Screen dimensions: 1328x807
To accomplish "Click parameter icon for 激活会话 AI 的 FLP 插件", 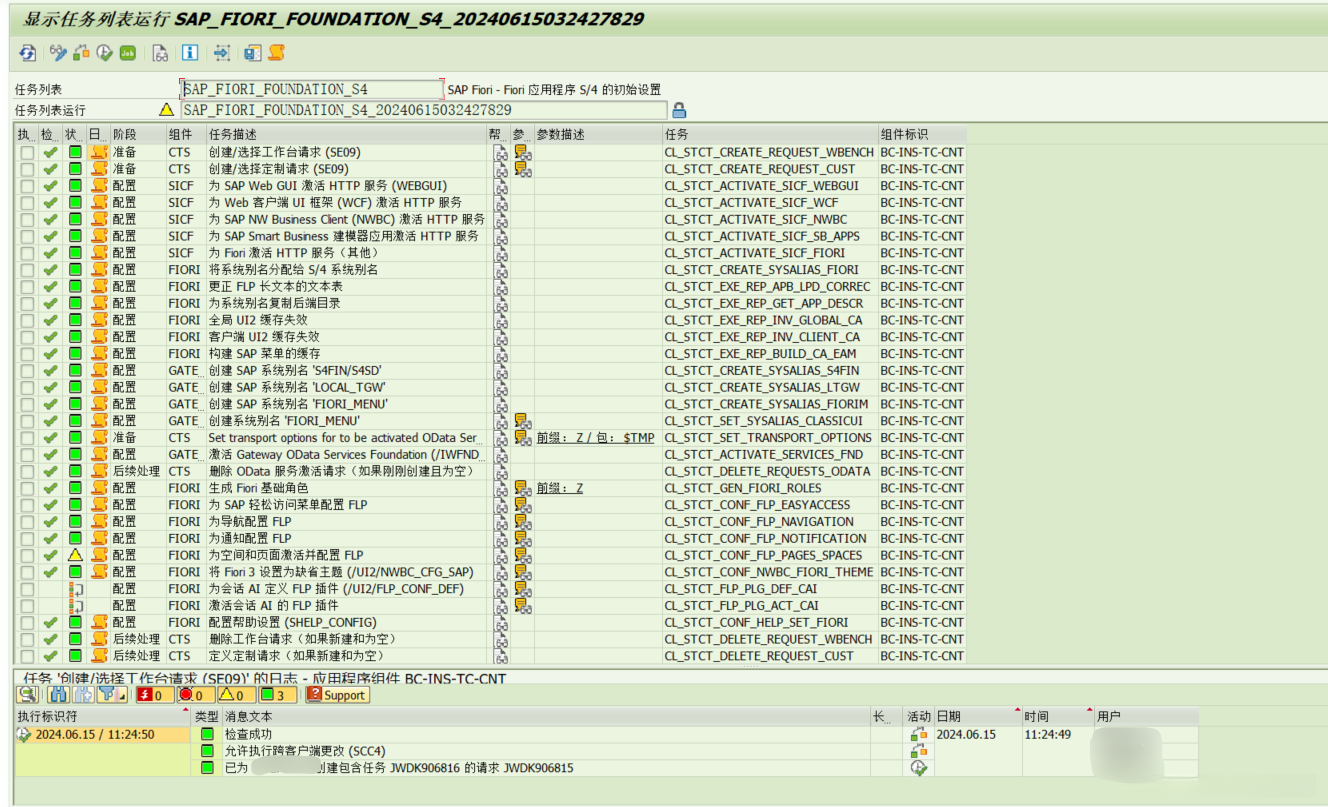I will [x=522, y=605].
